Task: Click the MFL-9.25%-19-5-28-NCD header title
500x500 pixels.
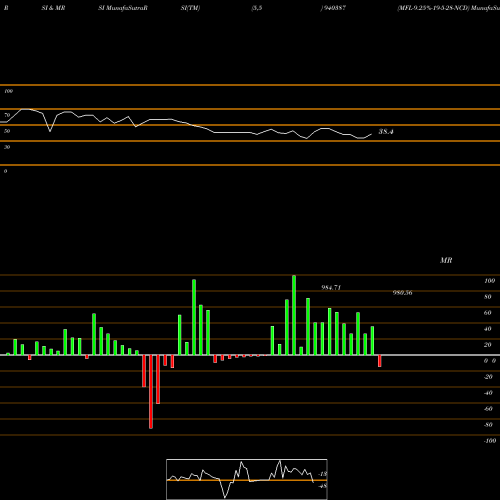Action: point(433,8)
